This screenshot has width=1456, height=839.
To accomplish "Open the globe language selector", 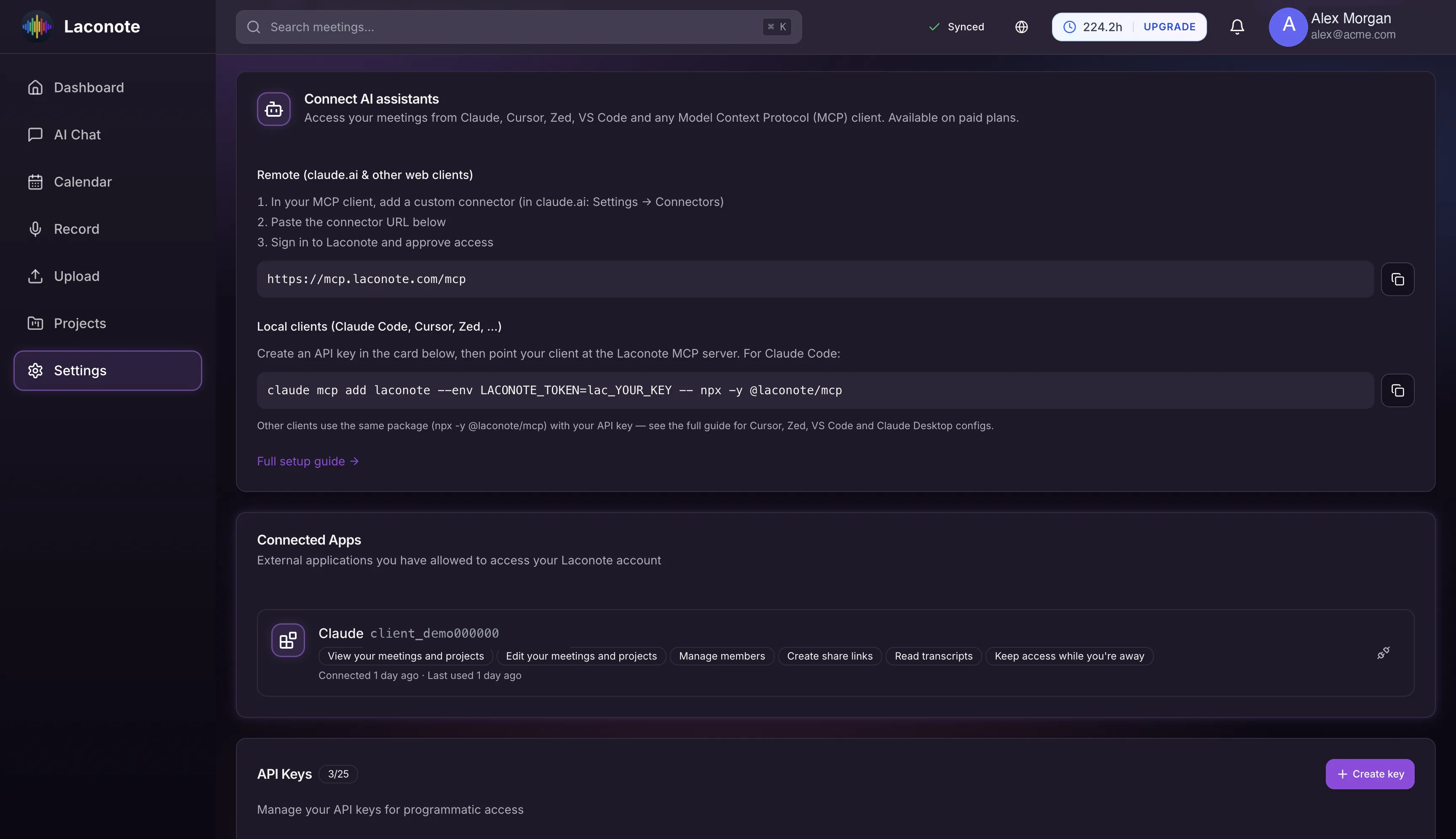I will click(1021, 27).
